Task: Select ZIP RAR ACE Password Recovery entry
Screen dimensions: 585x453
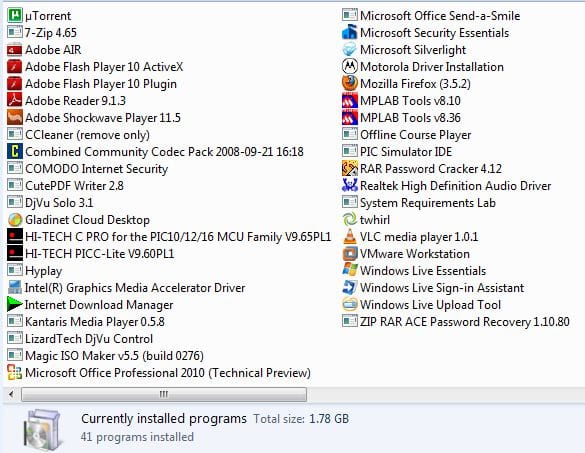Action: coord(456,322)
